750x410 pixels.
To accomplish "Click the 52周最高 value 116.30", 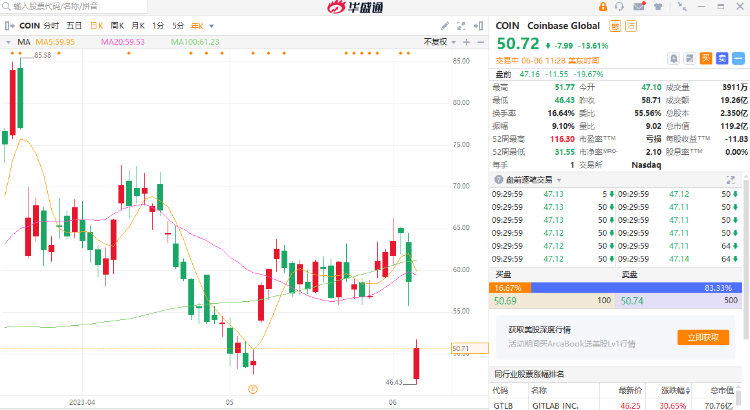I will click(x=562, y=139).
